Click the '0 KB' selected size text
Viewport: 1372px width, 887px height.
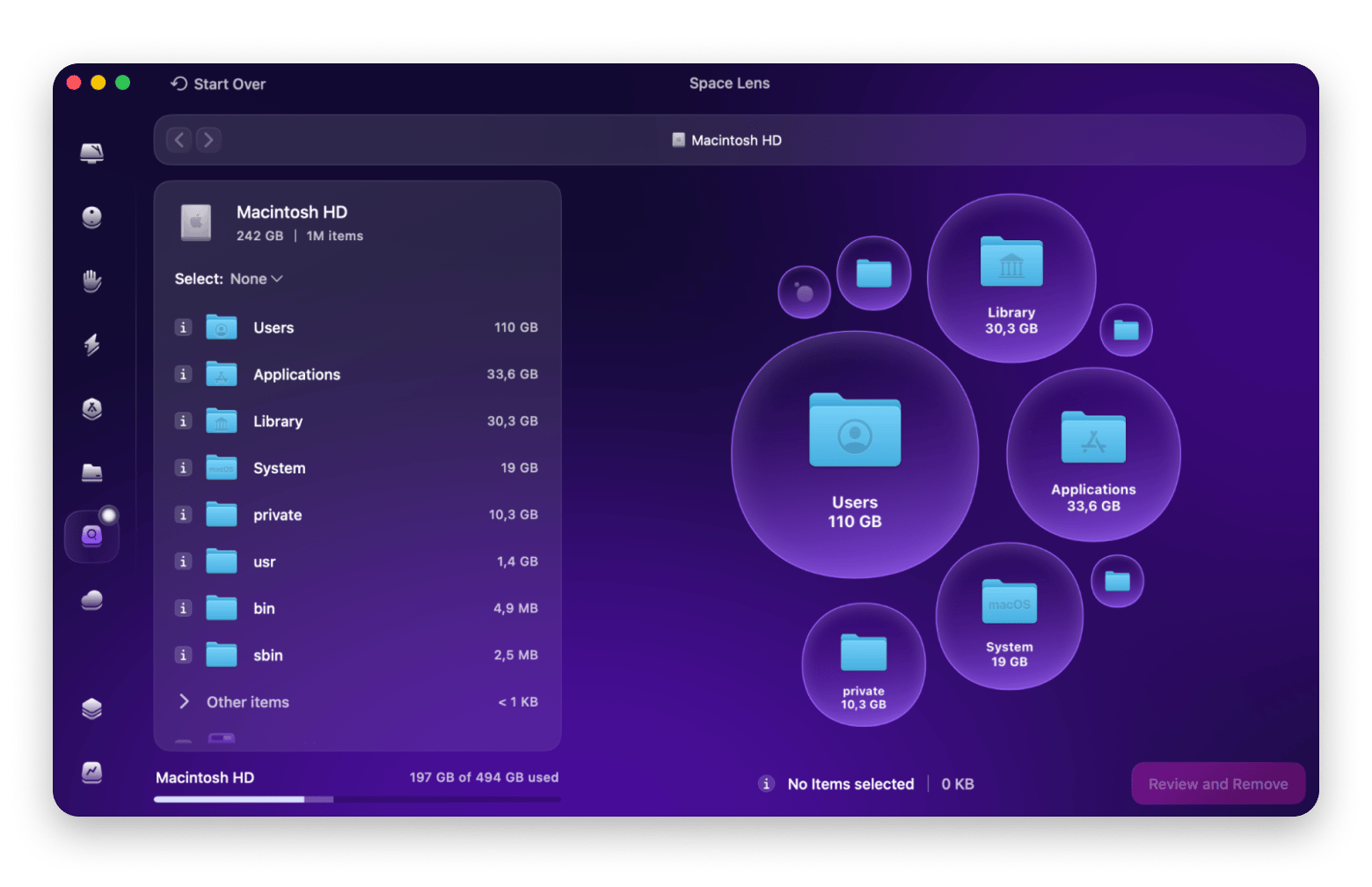click(x=958, y=784)
